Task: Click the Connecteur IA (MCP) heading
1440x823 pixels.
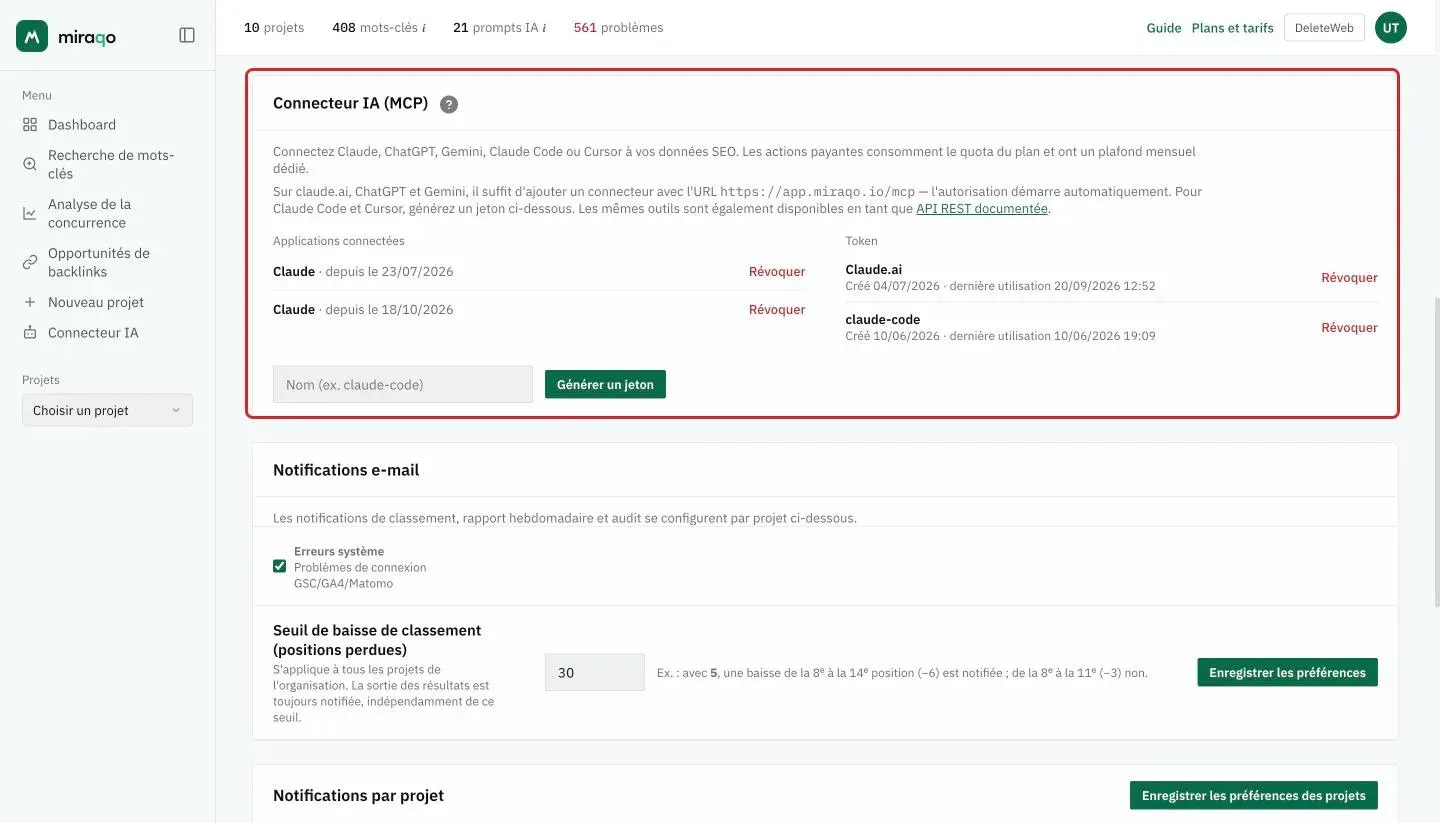Action: [350, 103]
